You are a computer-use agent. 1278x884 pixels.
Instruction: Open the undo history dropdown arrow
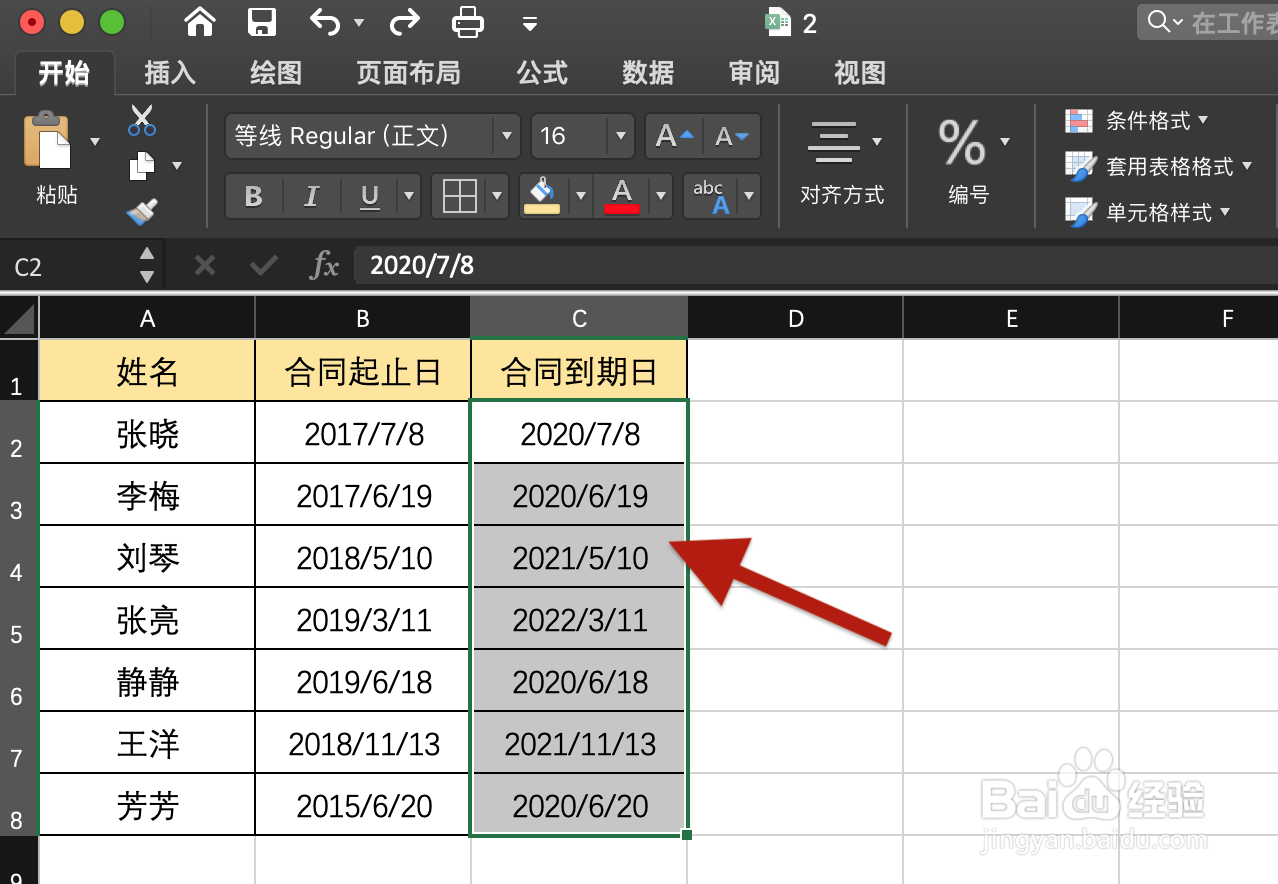tap(358, 23)
